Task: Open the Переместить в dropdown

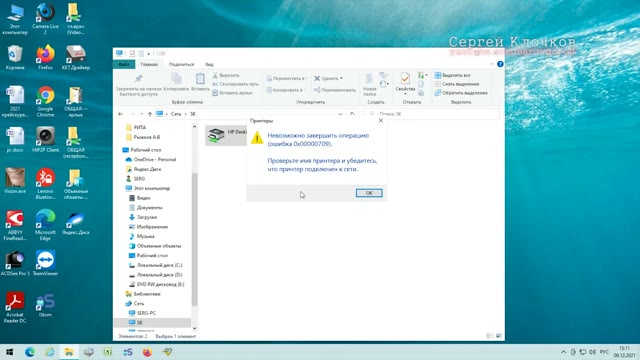Action: coord(286,78)
